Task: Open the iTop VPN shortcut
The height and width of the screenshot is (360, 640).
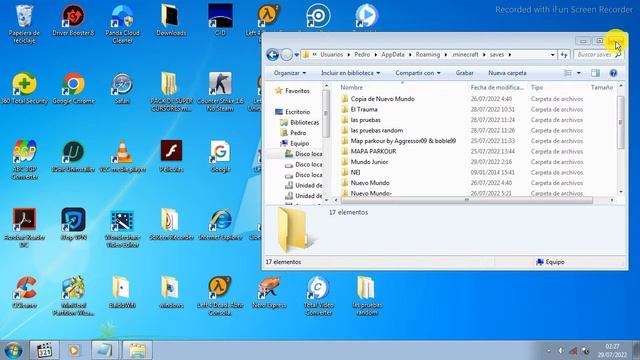Action: [73, 224]
